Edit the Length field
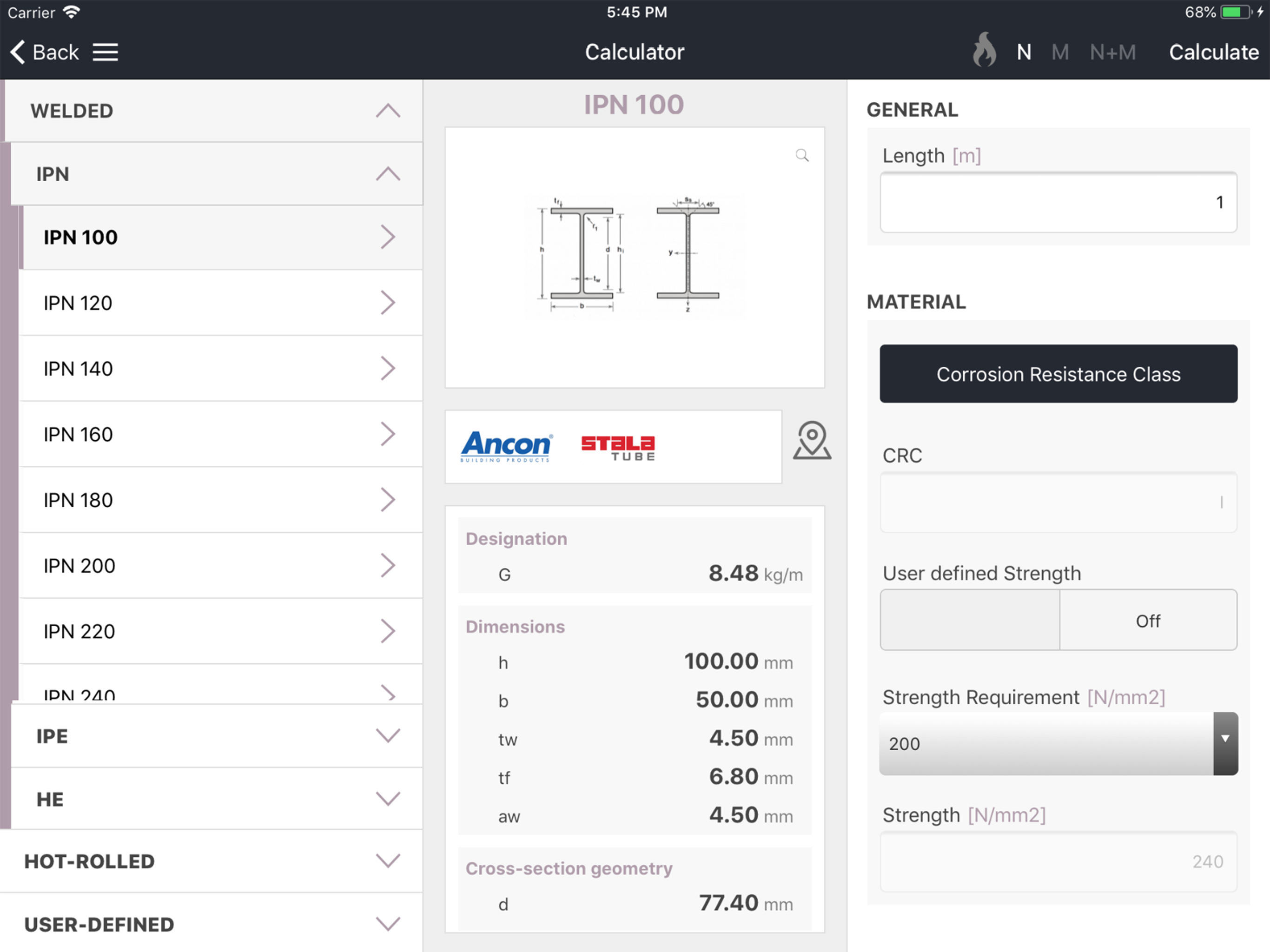 [x=1058, y=202]
